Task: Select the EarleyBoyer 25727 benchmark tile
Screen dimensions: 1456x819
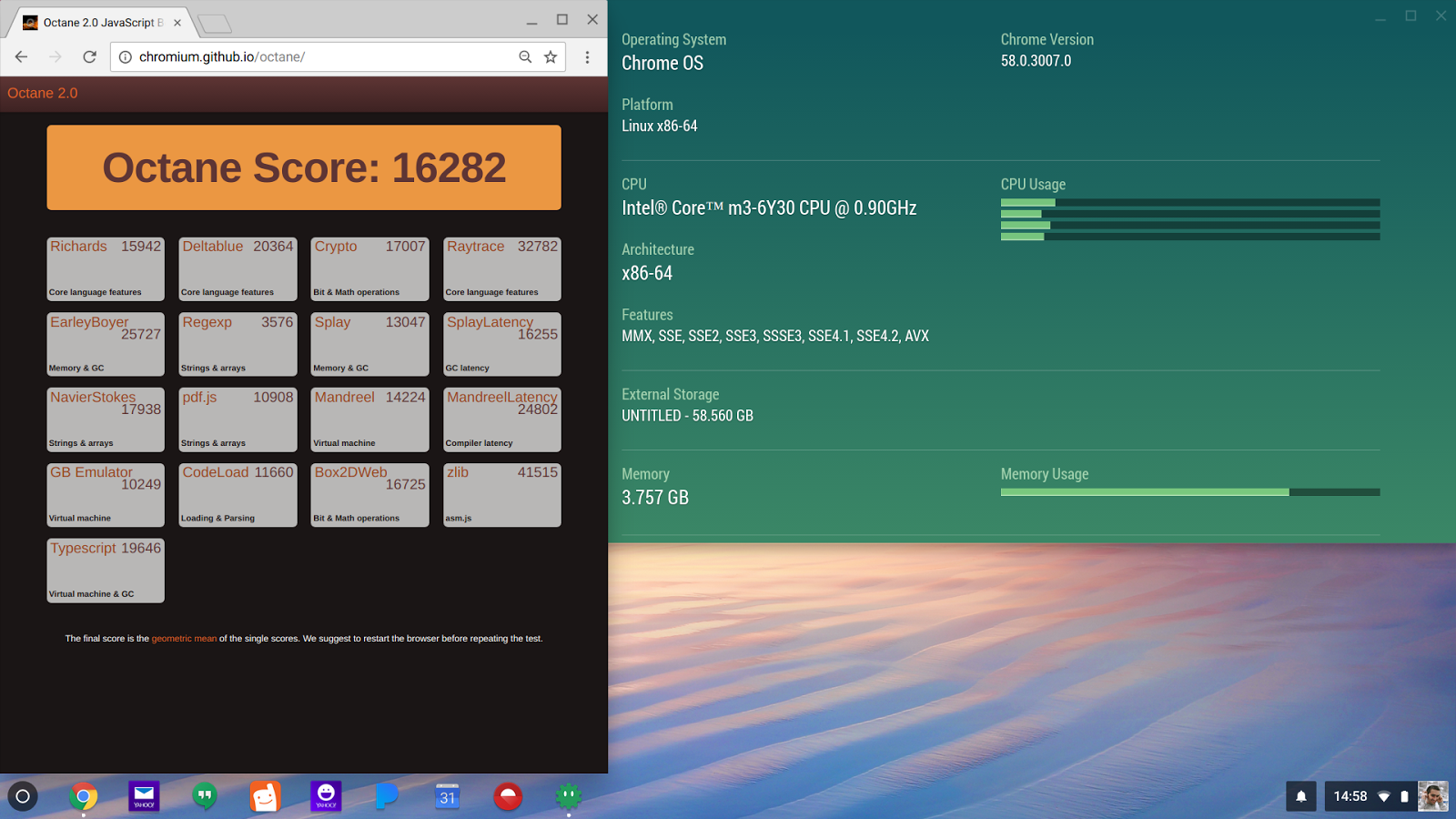Action: pos(106,345)
